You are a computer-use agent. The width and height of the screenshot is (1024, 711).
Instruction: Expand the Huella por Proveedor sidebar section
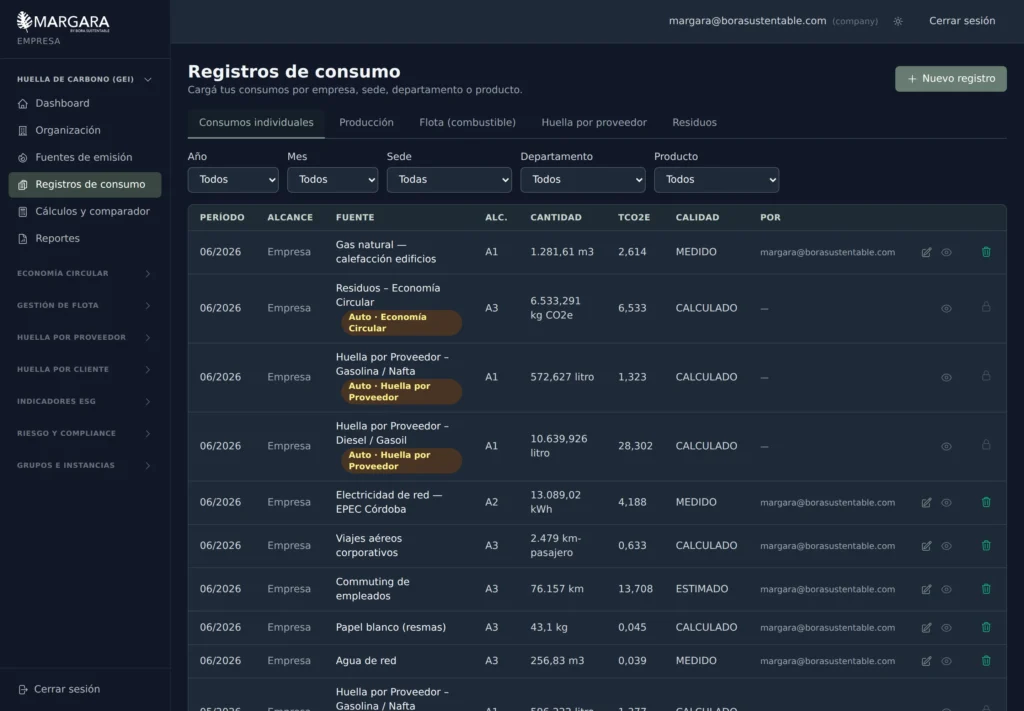tap(85, 338)
